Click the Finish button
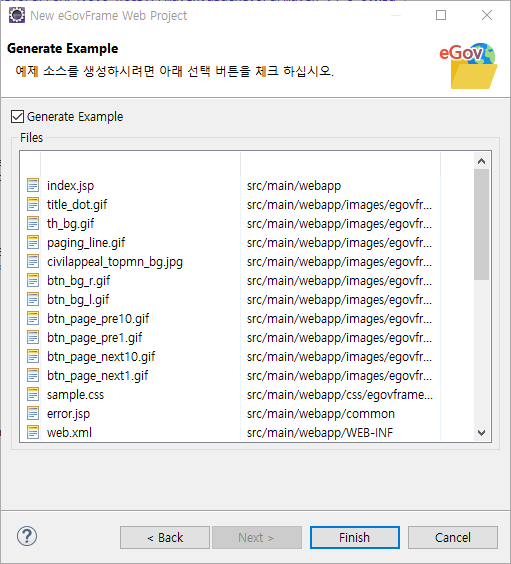The image size is (511, 564). (355, 537)
